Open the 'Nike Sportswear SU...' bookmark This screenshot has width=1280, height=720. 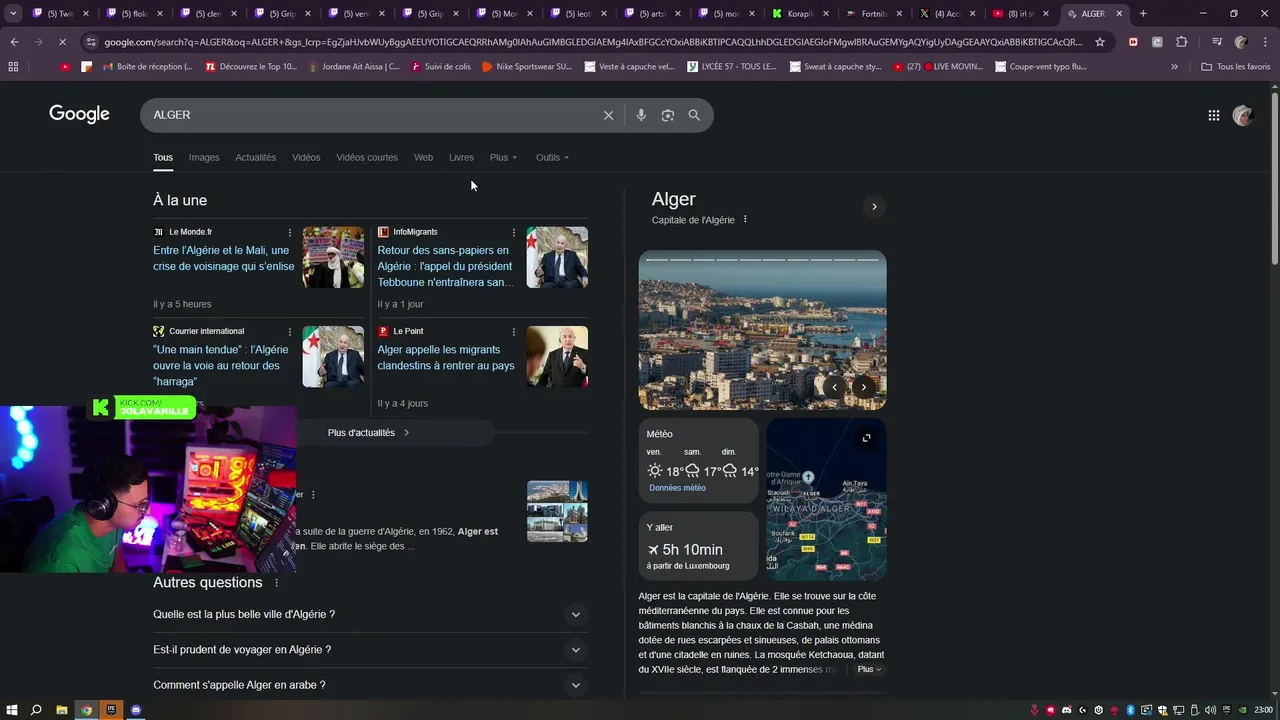coord(525,66)
